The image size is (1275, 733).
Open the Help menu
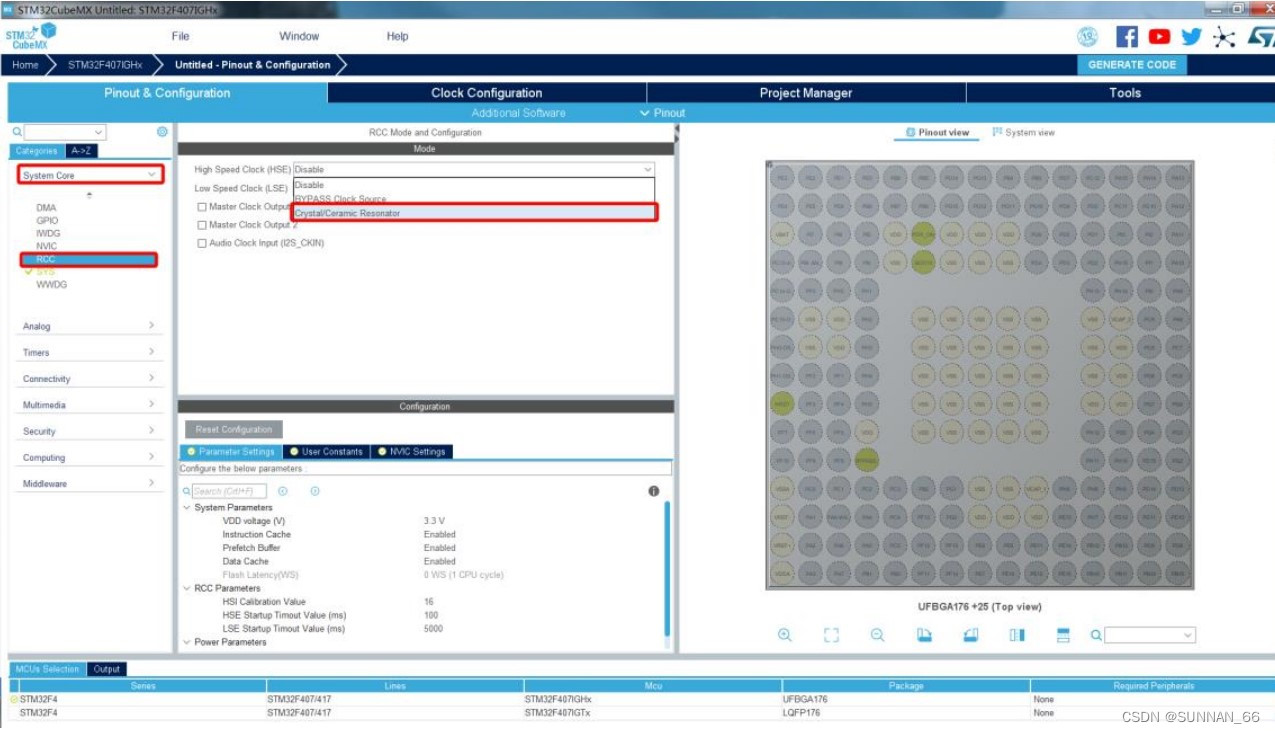coord(397,36)
